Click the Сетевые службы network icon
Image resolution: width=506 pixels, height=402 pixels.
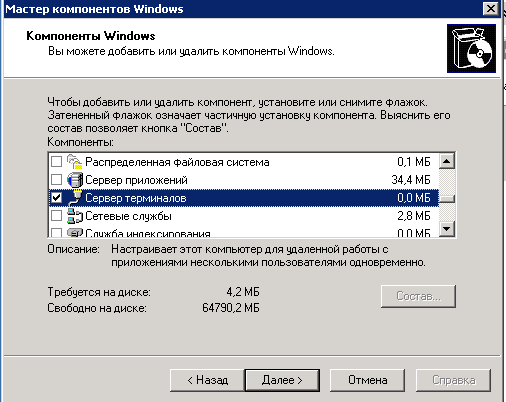tap(75, 216)
